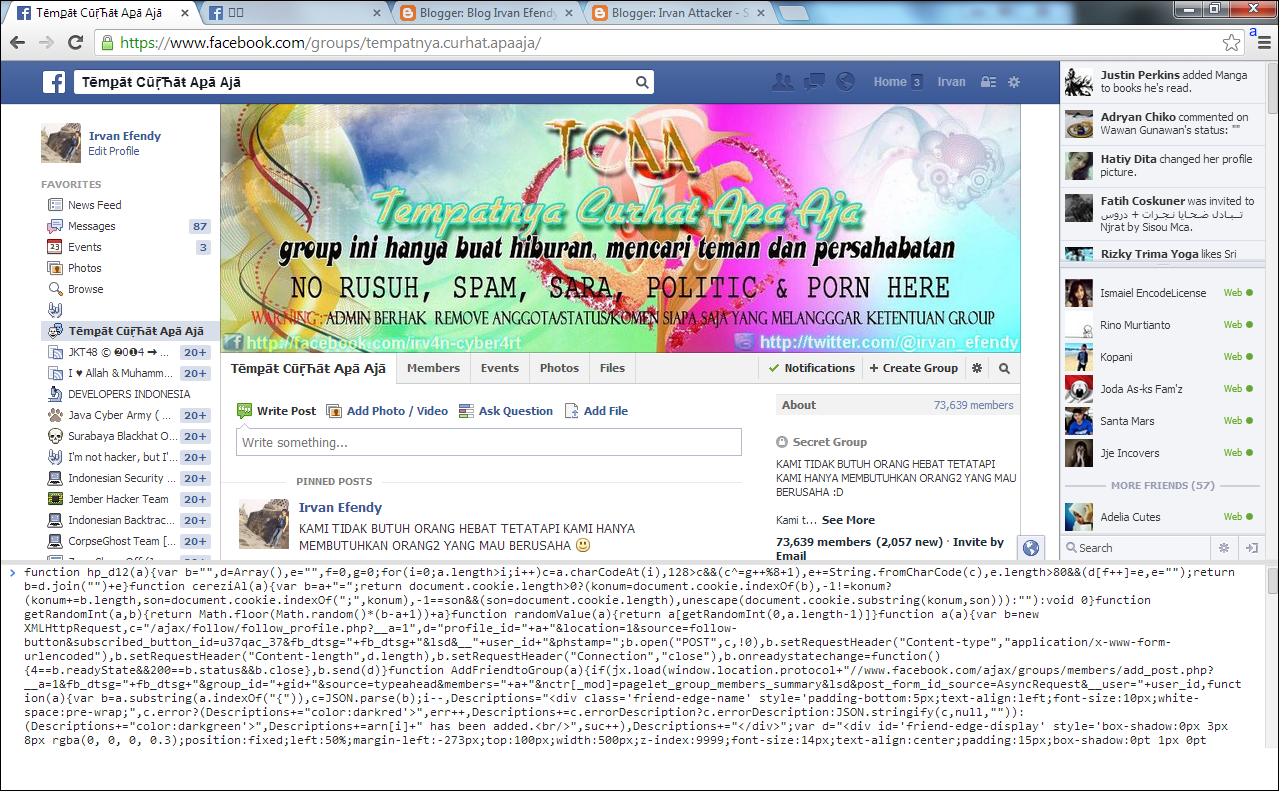Screen dimensions: 1279x791
Task: Open privacy shortcuts lock icon
Action: tap(988, 82)
